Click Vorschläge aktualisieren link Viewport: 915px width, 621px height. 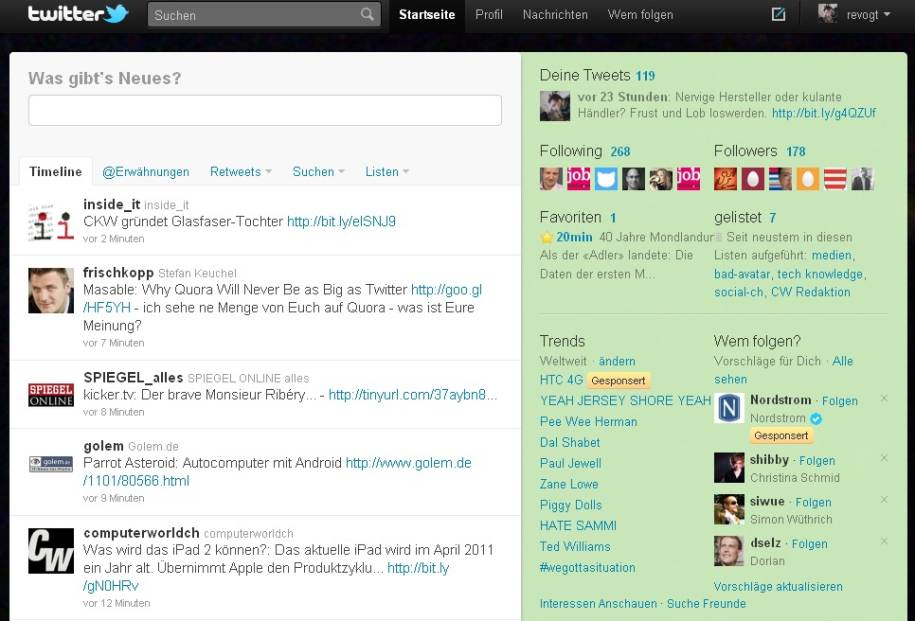coord(778,587)
